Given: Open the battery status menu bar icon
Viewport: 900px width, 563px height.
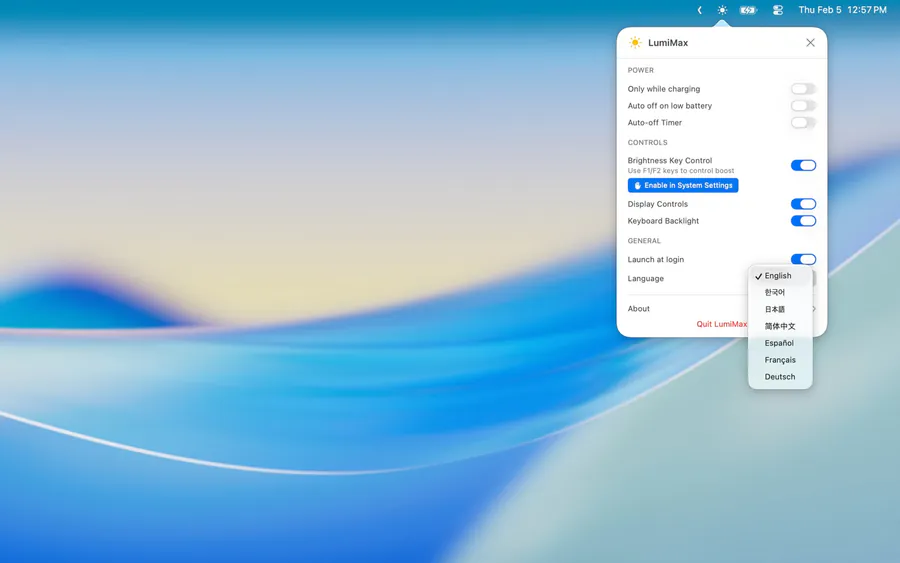Looking at the screenshot, I should coord(748,10).
